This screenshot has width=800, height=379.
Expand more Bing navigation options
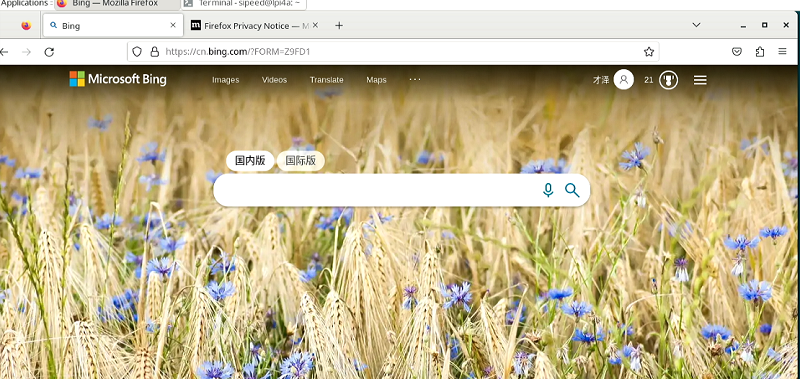coord(415,79)
